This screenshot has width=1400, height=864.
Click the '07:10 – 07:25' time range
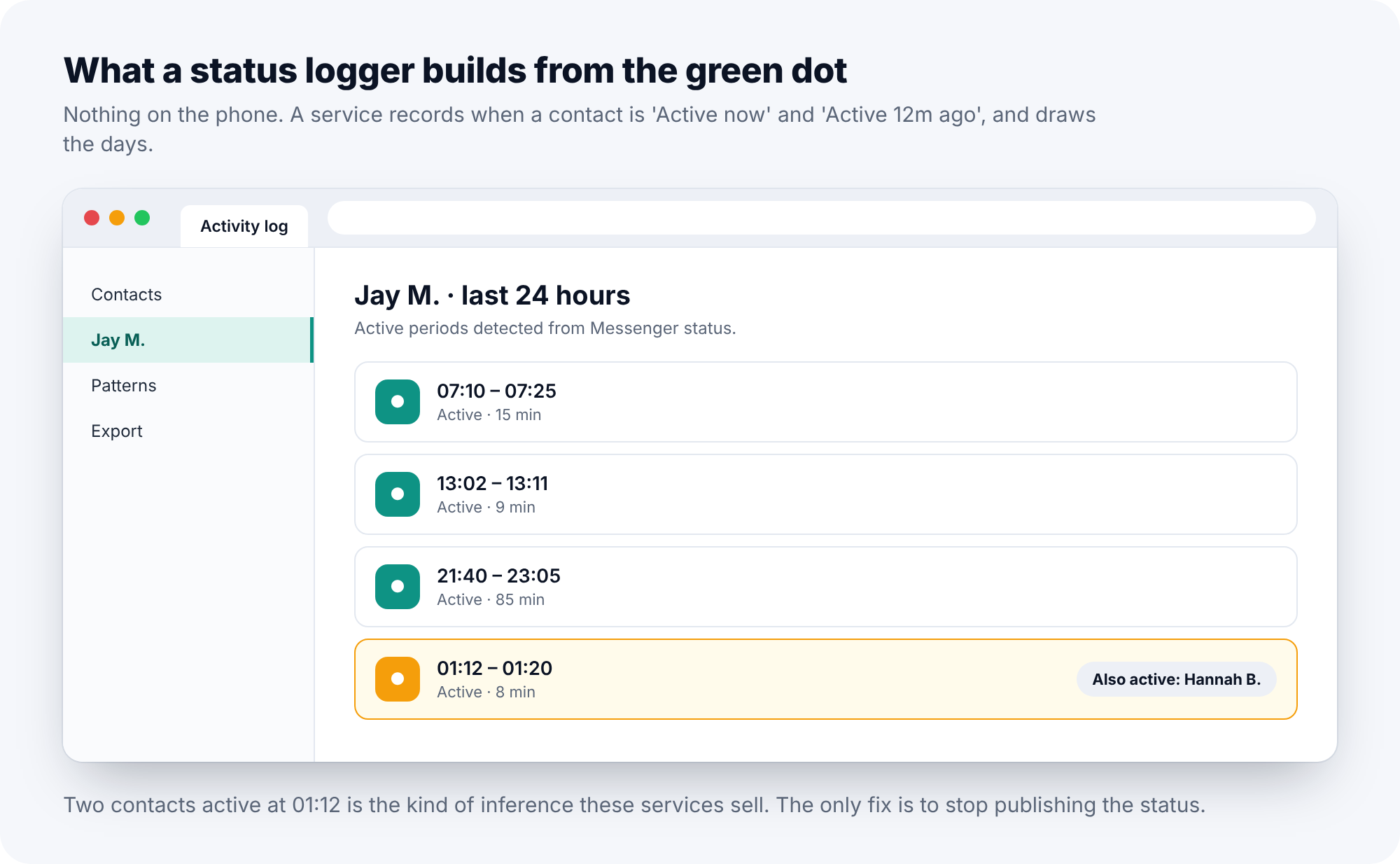[x=497, y=391]
